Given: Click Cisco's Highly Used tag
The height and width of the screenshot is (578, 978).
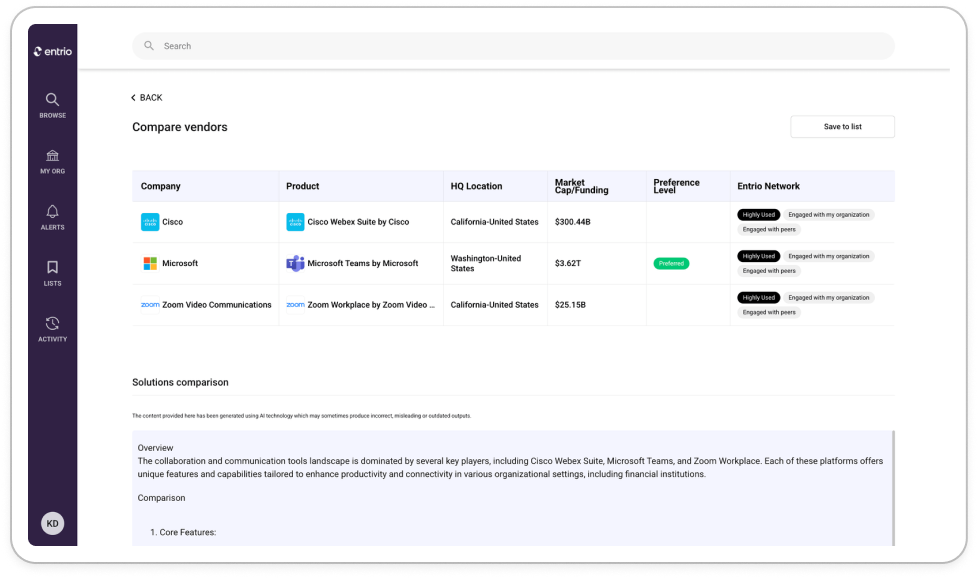Looking at the screenshot, I should click(758, 215).
